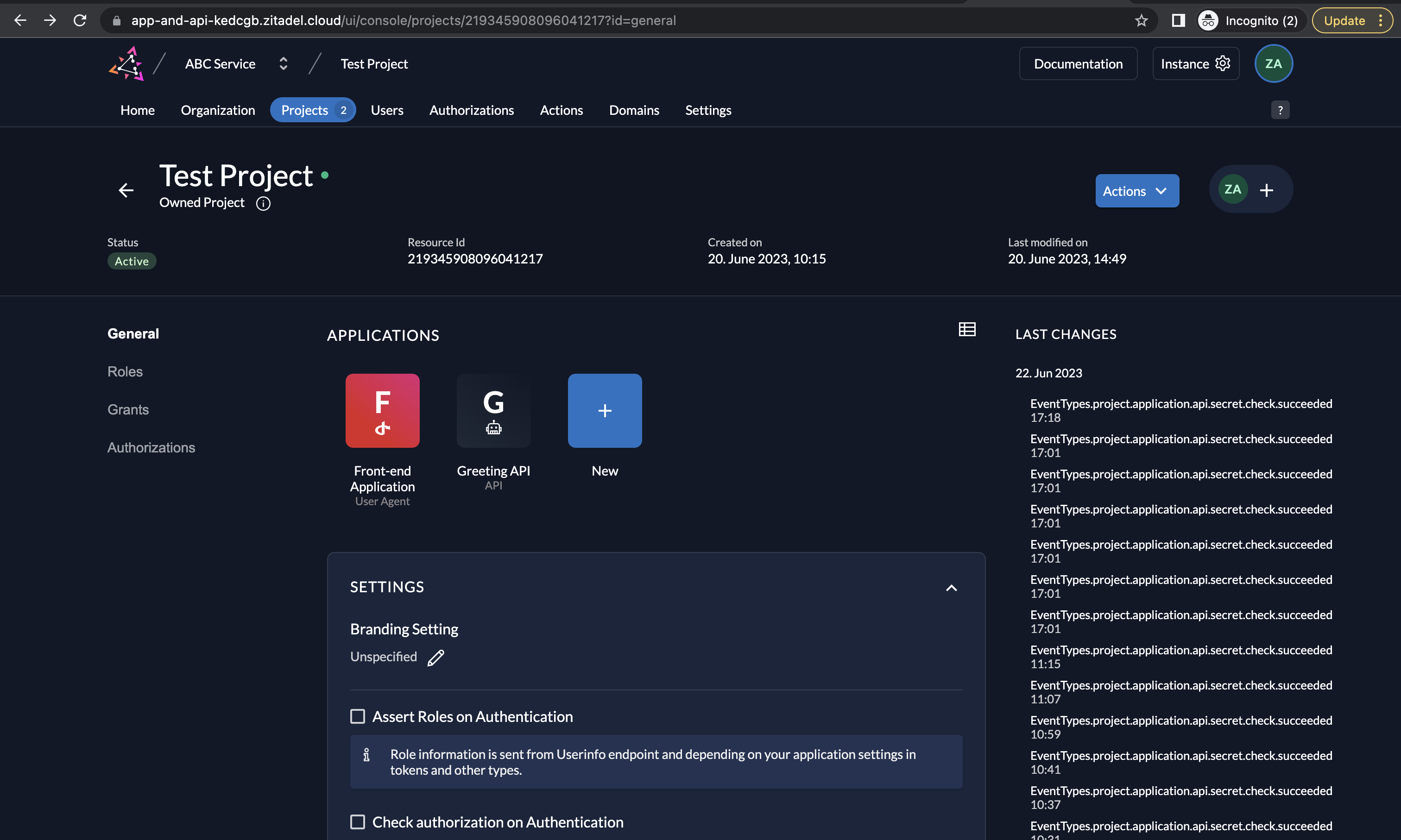Viewport: 1401px width, 840px height.
Task: Open the Instance settings button
Action: pos(1195,64)
